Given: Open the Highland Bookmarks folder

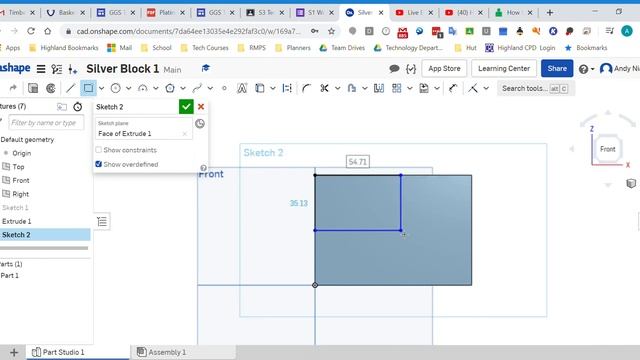Looking at the screenshot, I should pos(64,48).
